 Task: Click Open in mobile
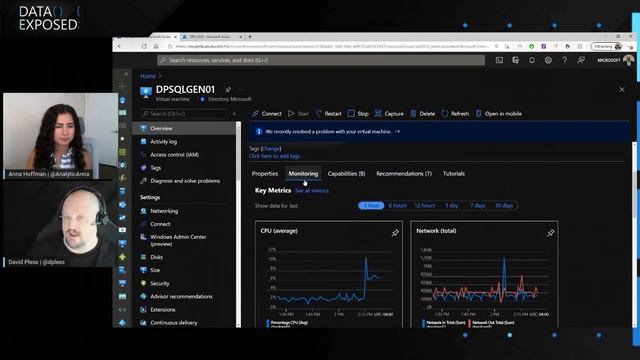[499, 113]
